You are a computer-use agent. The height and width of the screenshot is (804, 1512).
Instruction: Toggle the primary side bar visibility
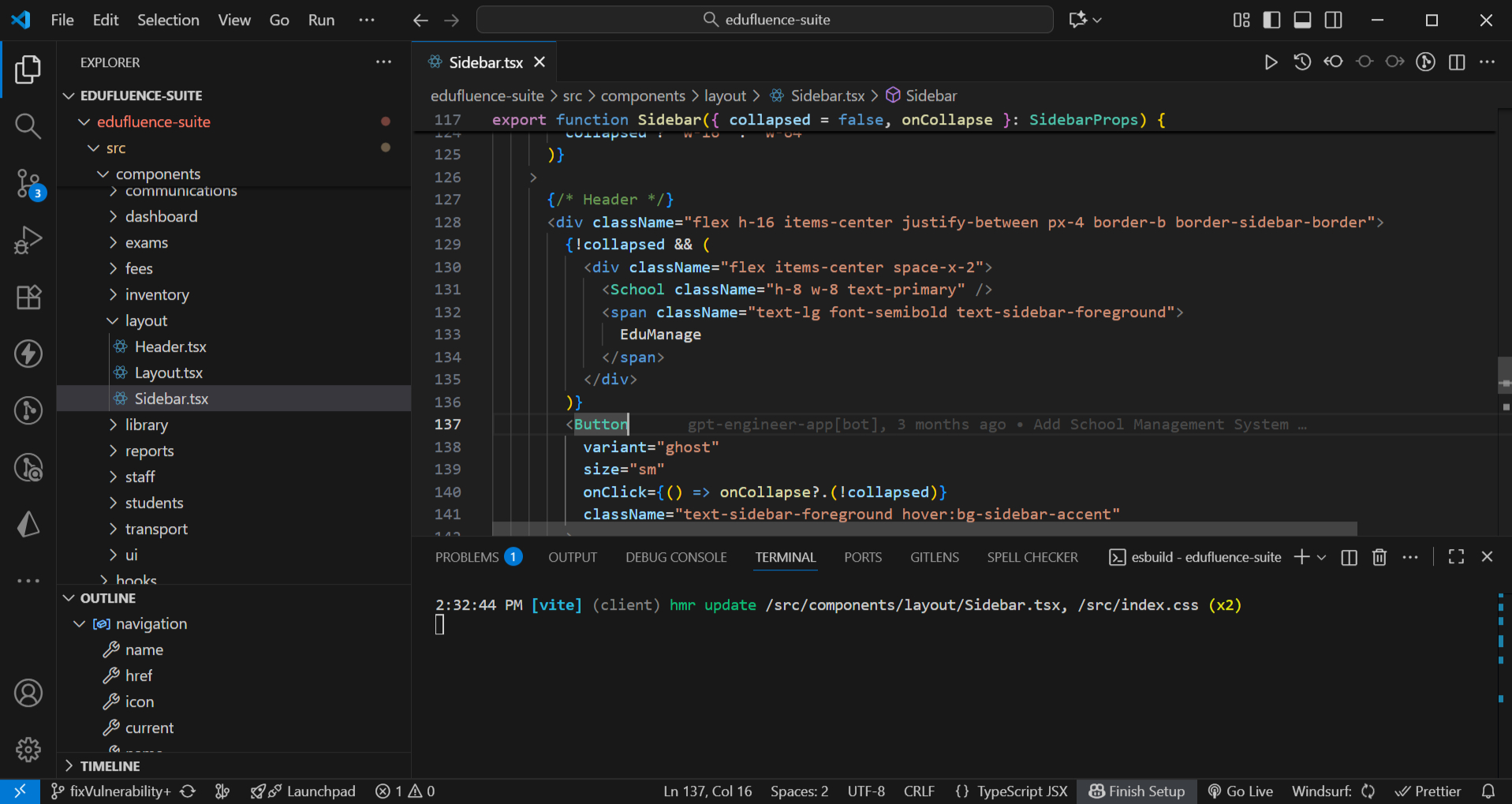point(1271,20)
